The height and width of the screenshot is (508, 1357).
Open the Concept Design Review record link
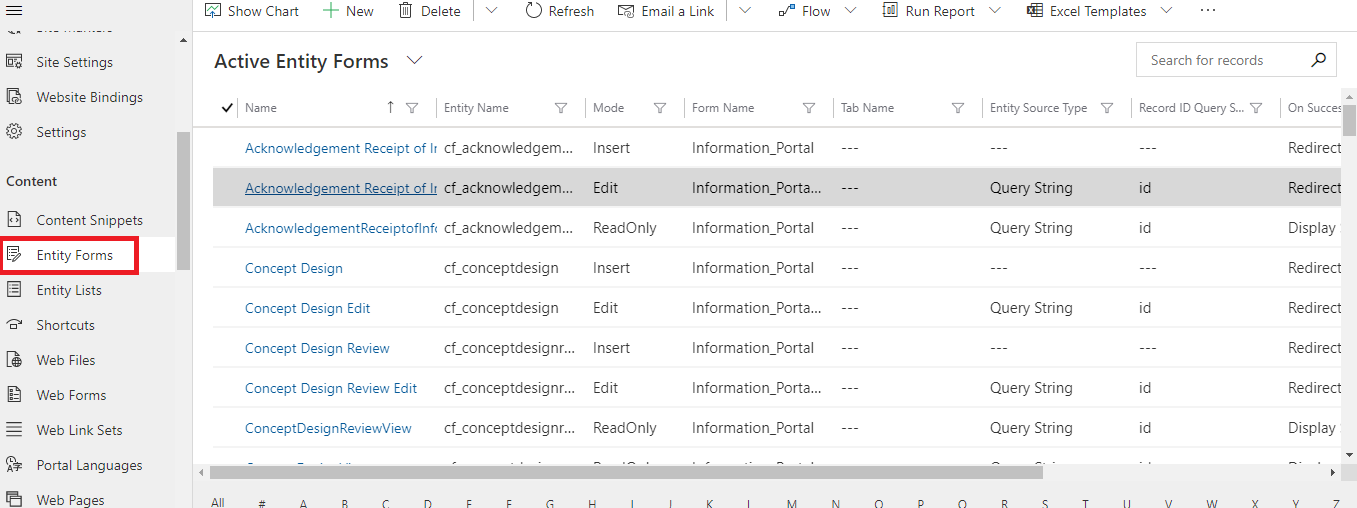[317, 348]
